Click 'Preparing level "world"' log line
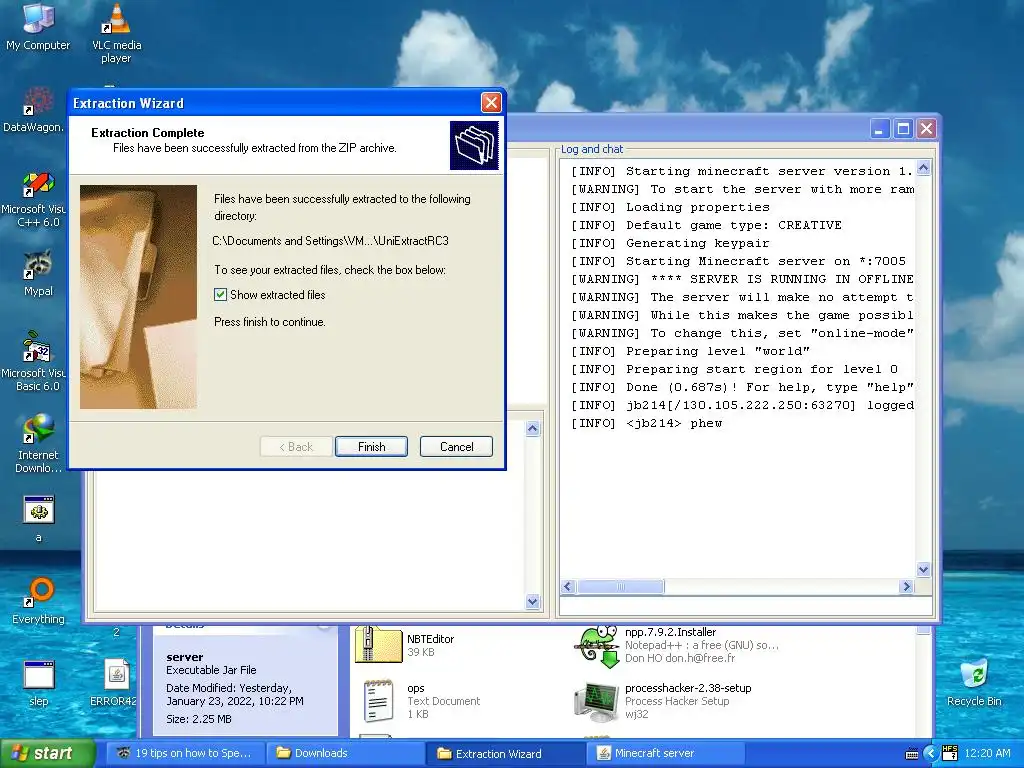This screenshot has width=1024, height=768. point(691,351)
